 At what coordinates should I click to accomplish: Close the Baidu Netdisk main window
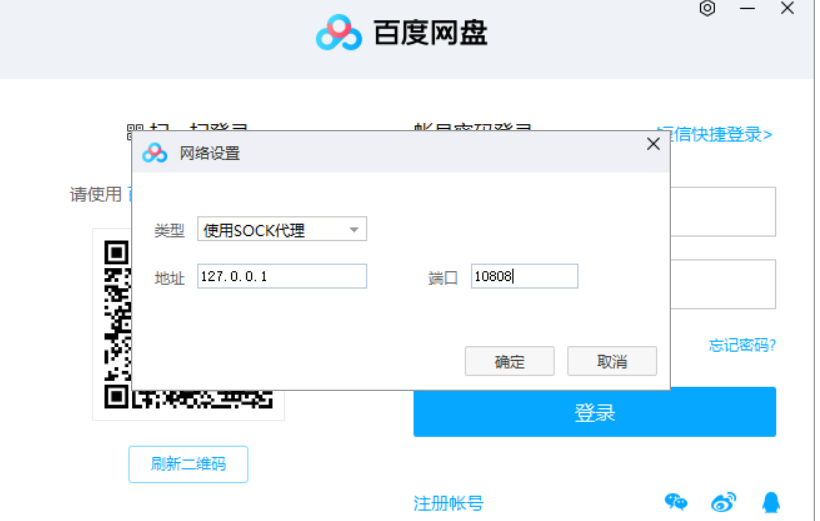pyautogui.click(x=787, y=8)
